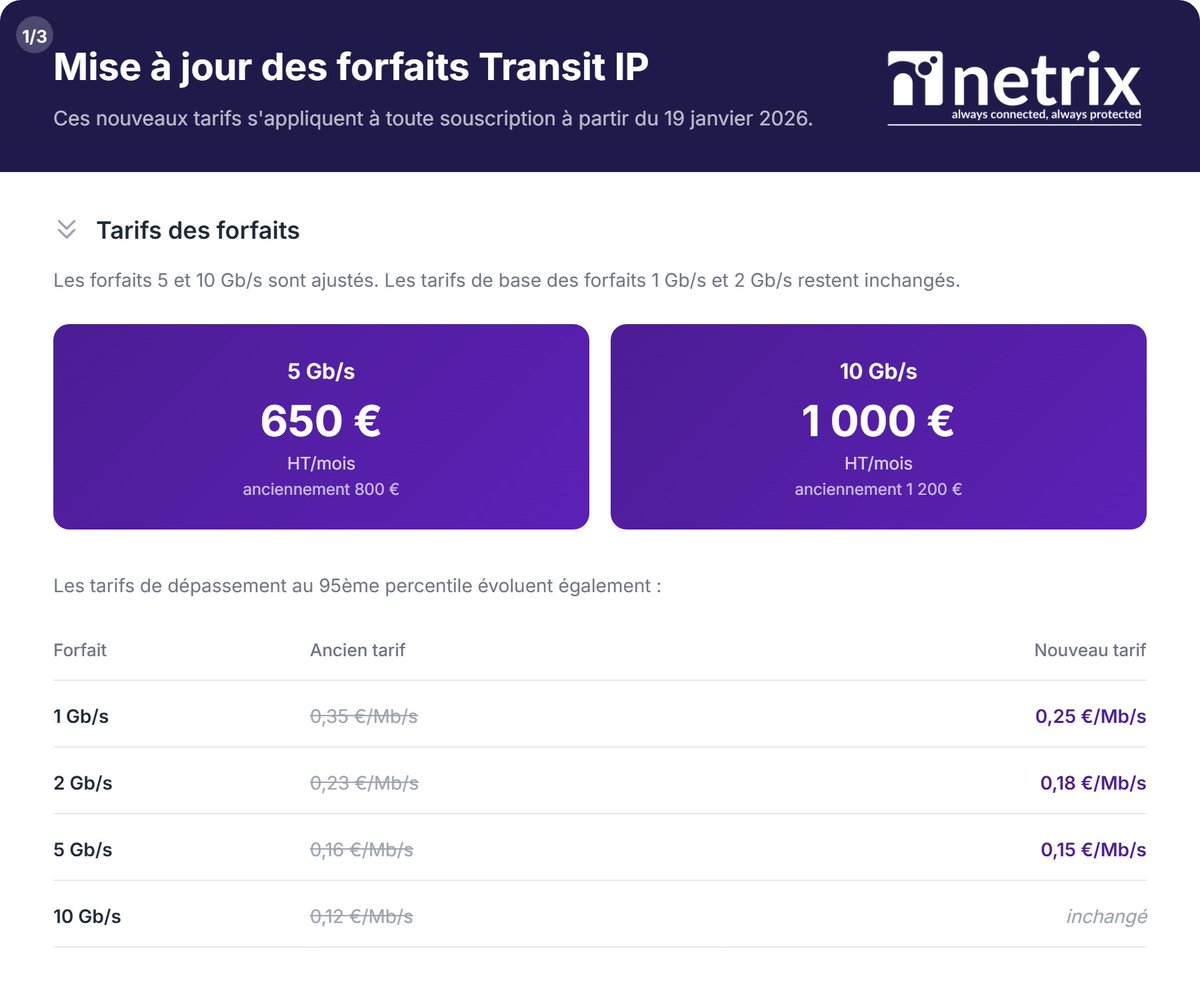The image size is (1200, 991).
Task: Click the Ancien tarif column header
Action: 358,650
